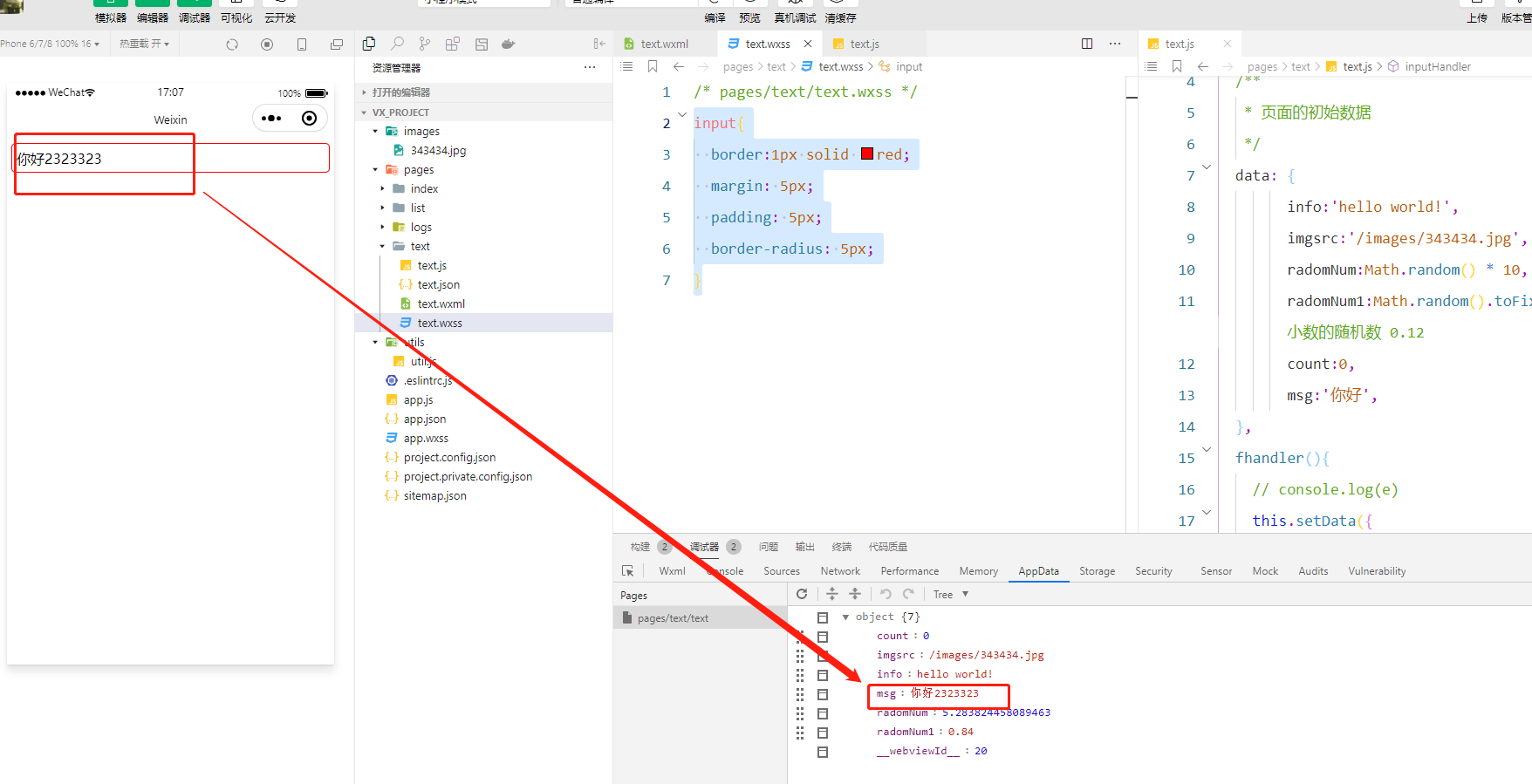
Task: Refresh AppData with the reload icon
Action: click(x=802, y=594)
